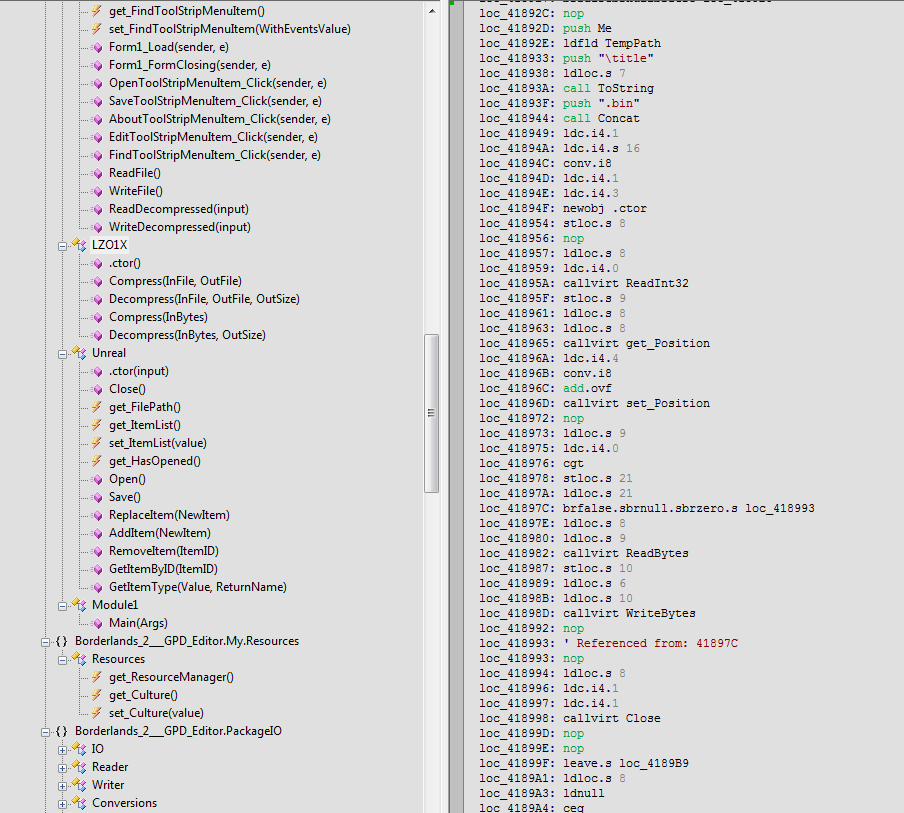Screen dimensions: 904x813
Task: Expand the Reader class node
Action: tap(63, 767)
